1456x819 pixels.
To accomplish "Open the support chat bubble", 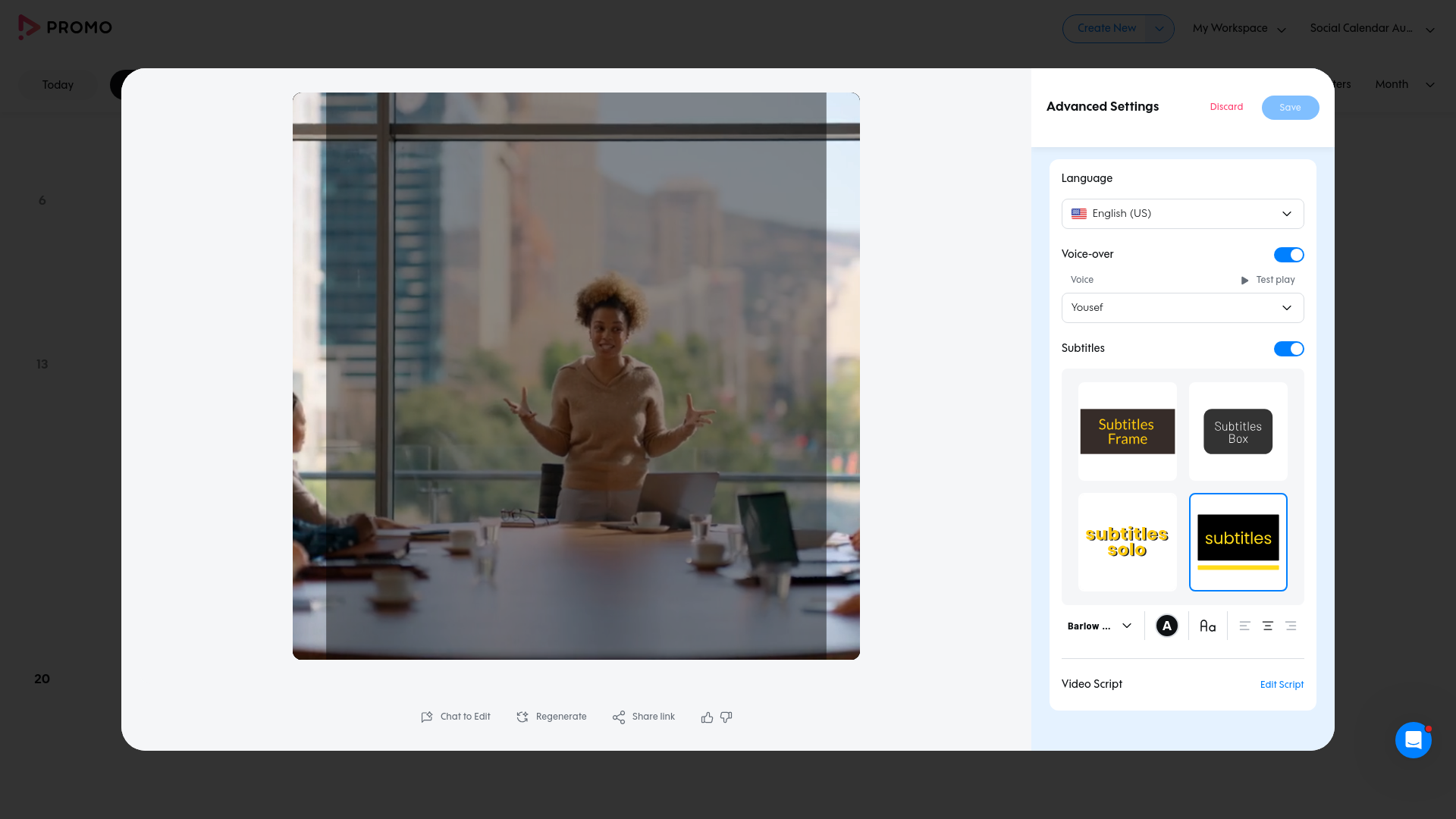I will (x=1413, y=739).
